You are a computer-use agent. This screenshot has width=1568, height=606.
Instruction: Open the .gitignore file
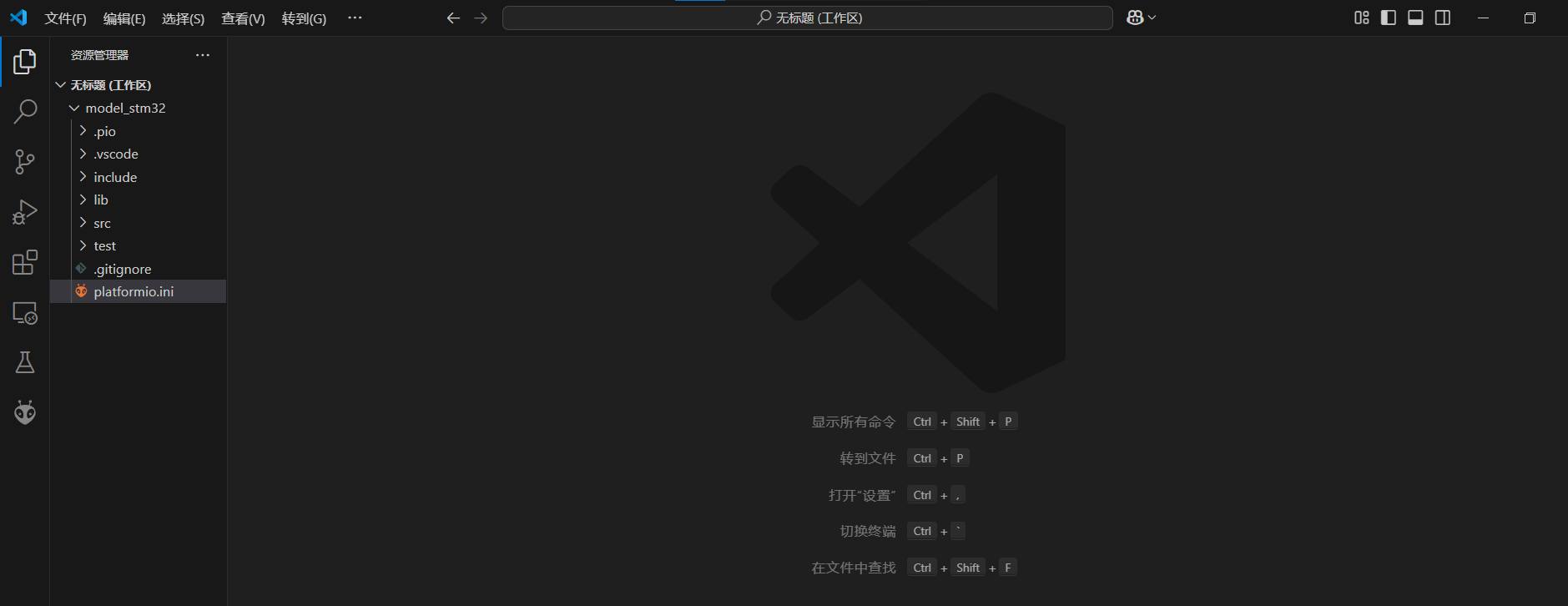point(139,269)
